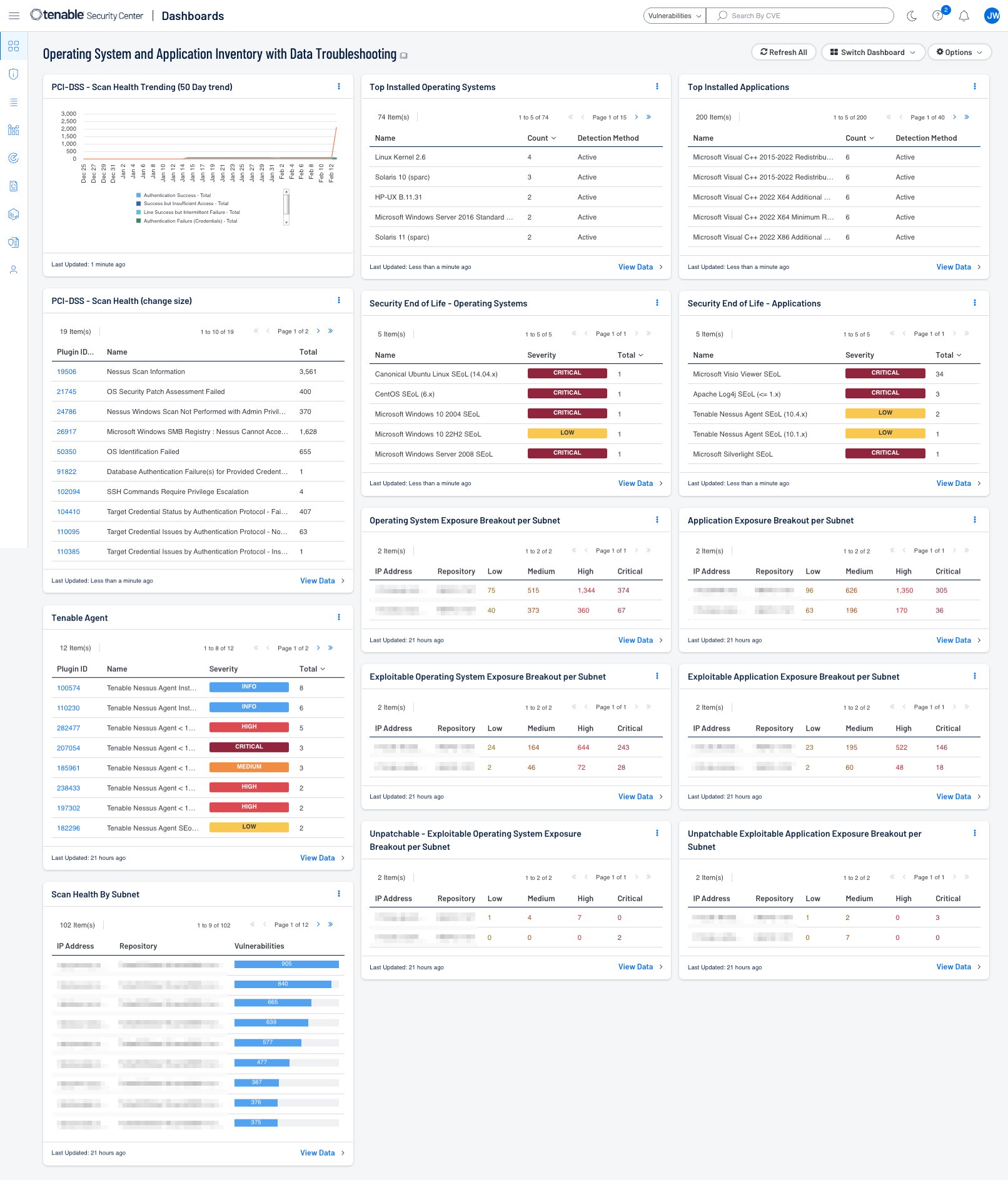Select the Dashboards grid icon in the sidebar
The width and height of the screenshot is (1008, 1182).
(14, 46)
